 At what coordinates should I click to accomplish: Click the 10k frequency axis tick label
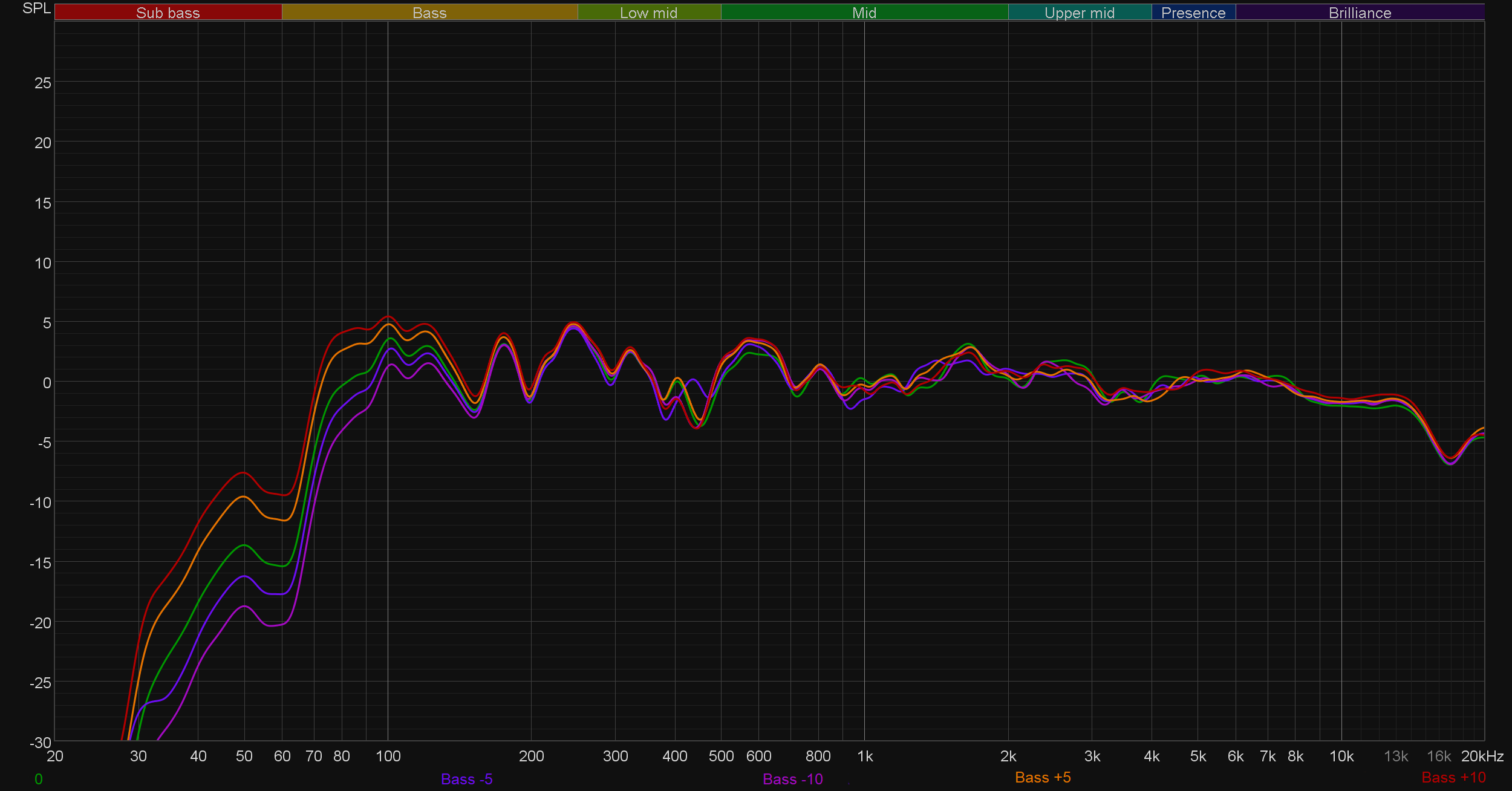coord(1341,756)
